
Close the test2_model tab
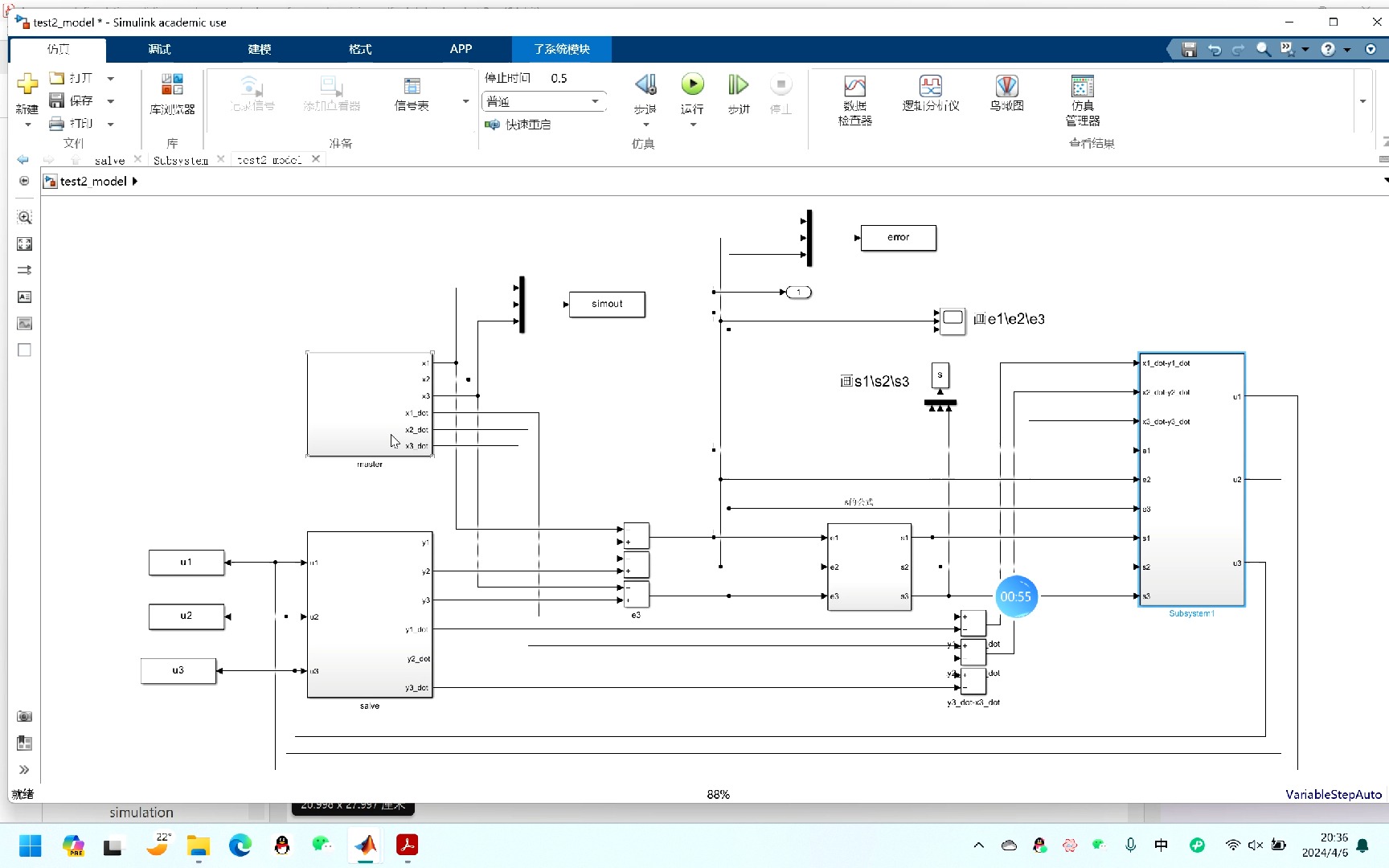click(316, 159)
